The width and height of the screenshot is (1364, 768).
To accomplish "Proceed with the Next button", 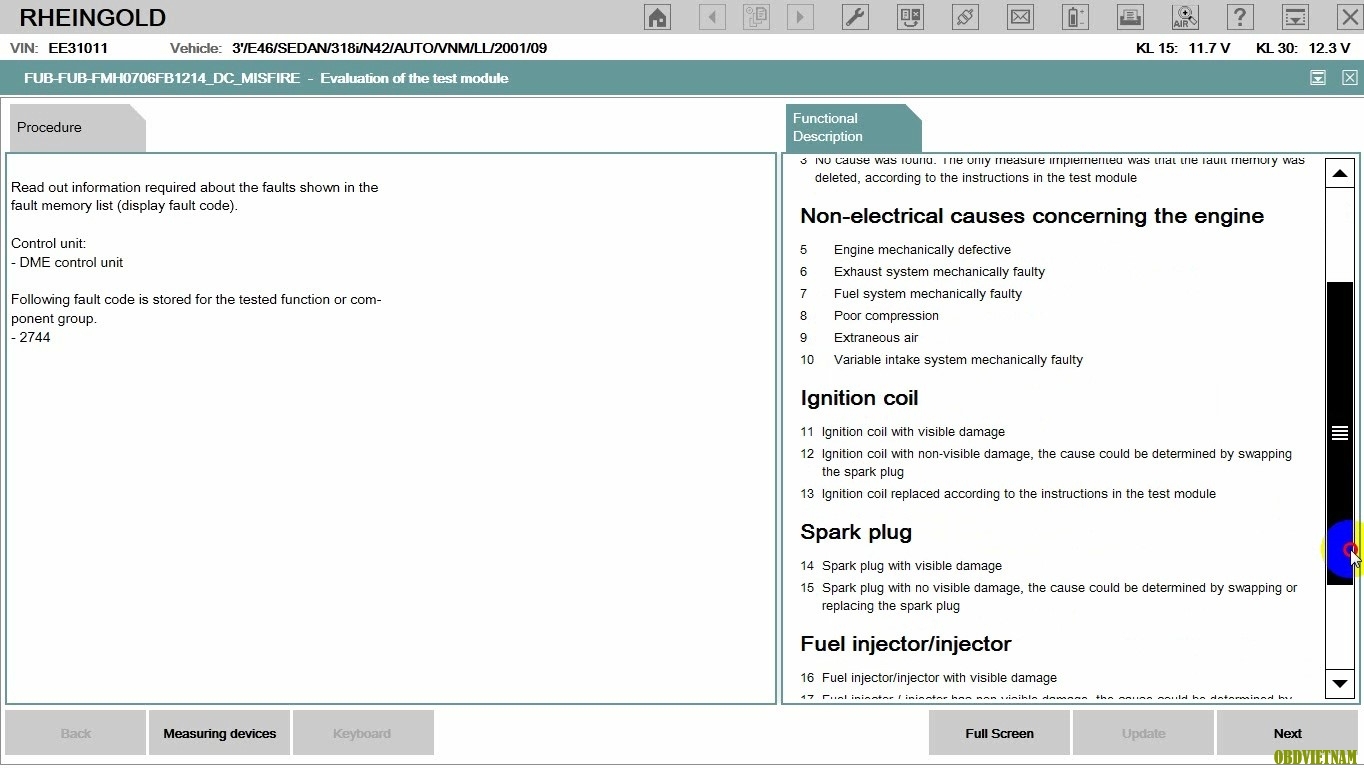I will coord(1288,733).
